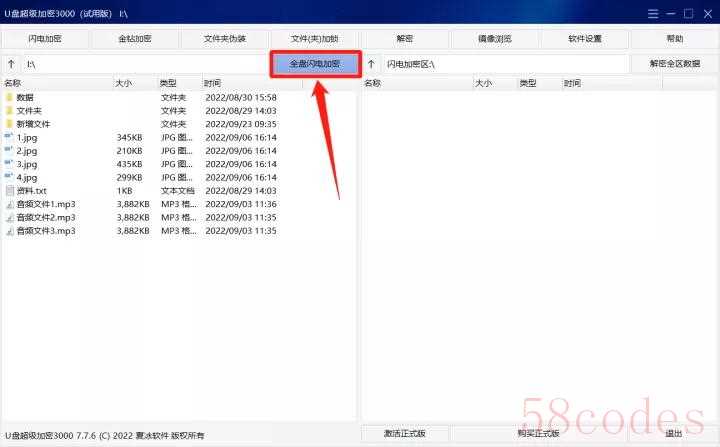Select the 数据 folder icon
Screen dimensions: 720x447
tap(9, 97)
